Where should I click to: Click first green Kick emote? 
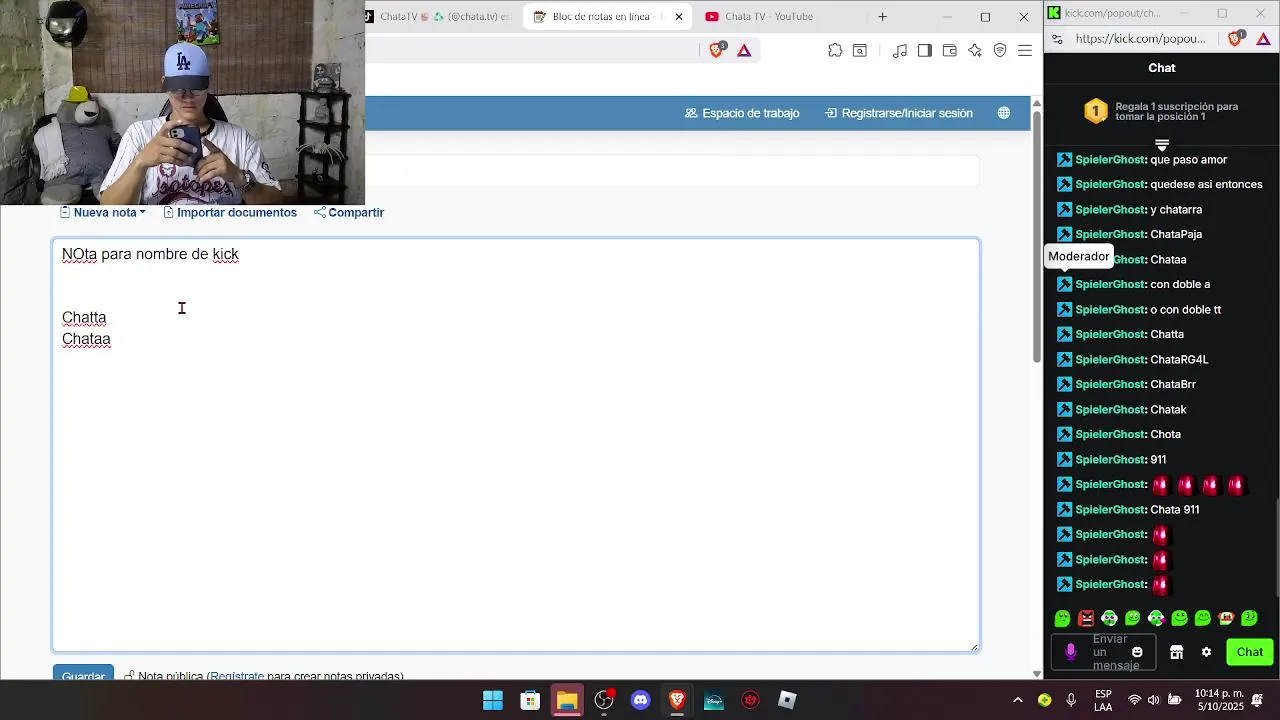pyautogui.click(x=1063, y=618)
